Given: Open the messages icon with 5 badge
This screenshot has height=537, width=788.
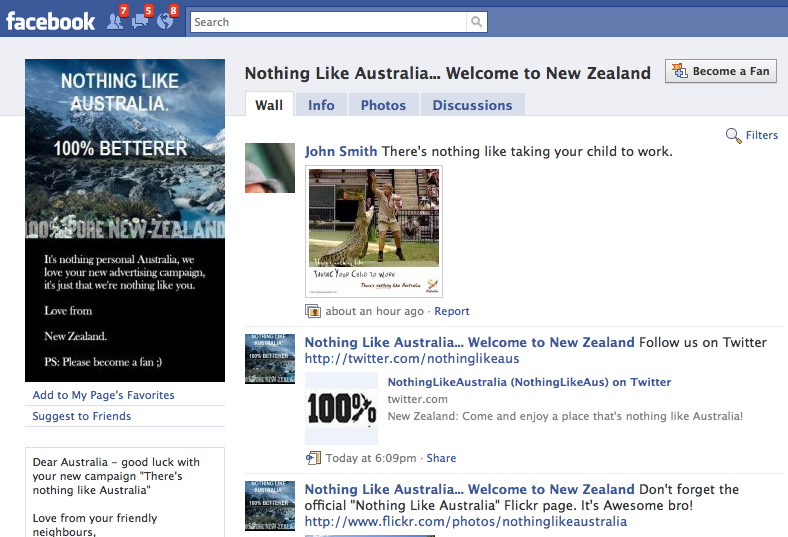Looking at the screenshot, I should (x=140, y=21).
